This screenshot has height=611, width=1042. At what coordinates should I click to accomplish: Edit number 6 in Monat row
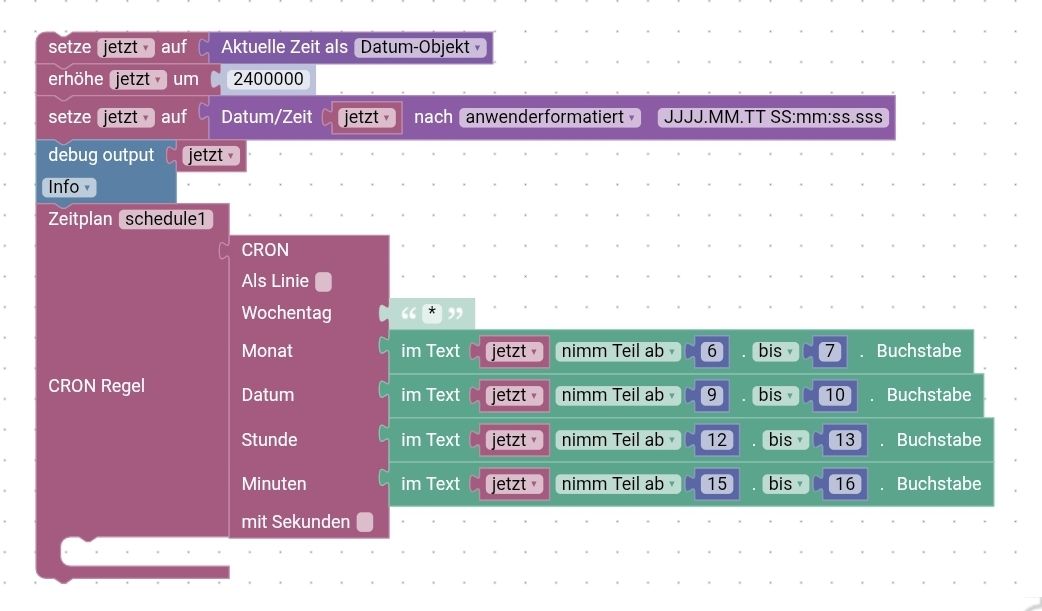(712, 351)
